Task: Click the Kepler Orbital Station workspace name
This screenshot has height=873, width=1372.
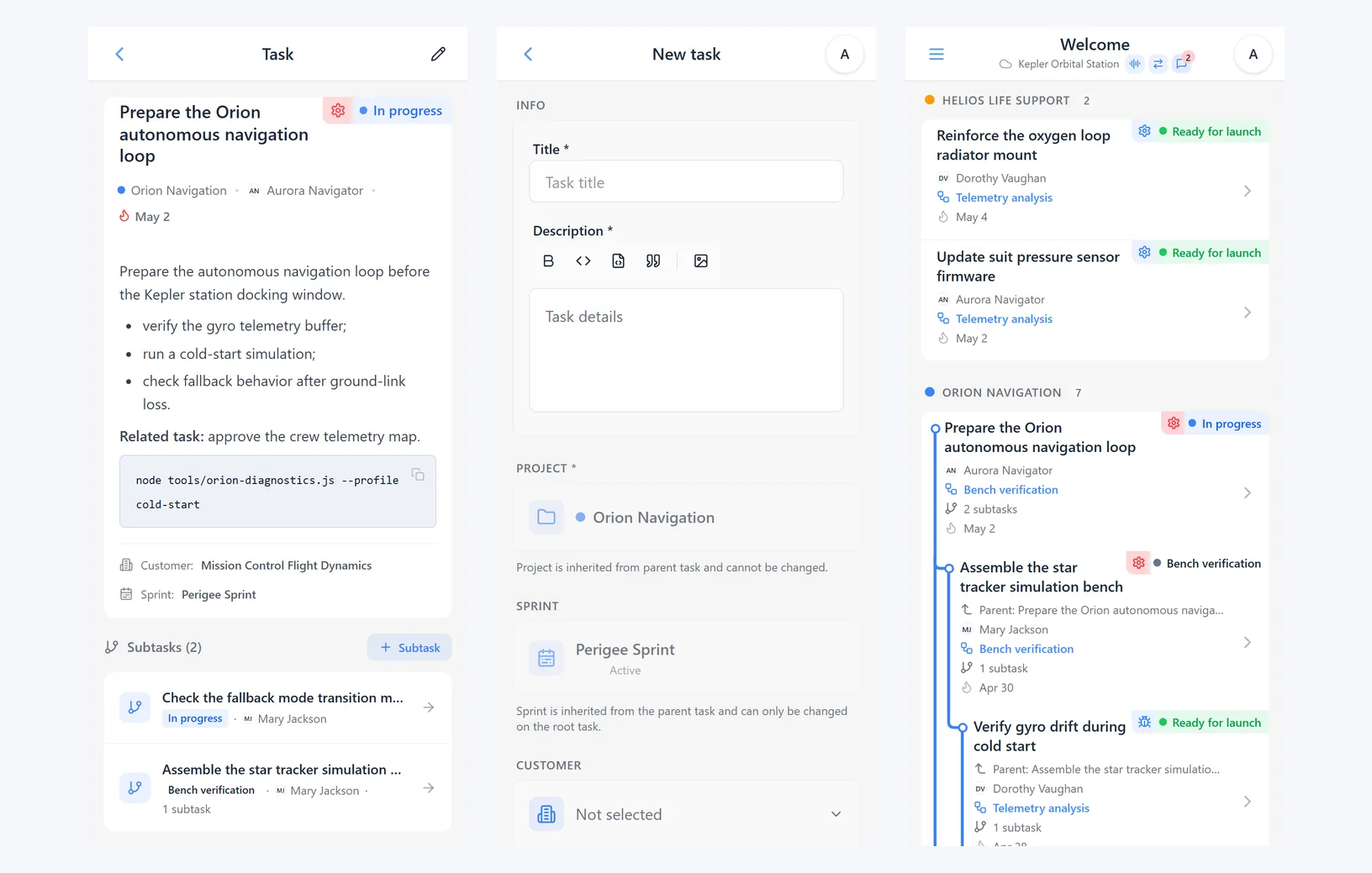Action: [1069, 64]
